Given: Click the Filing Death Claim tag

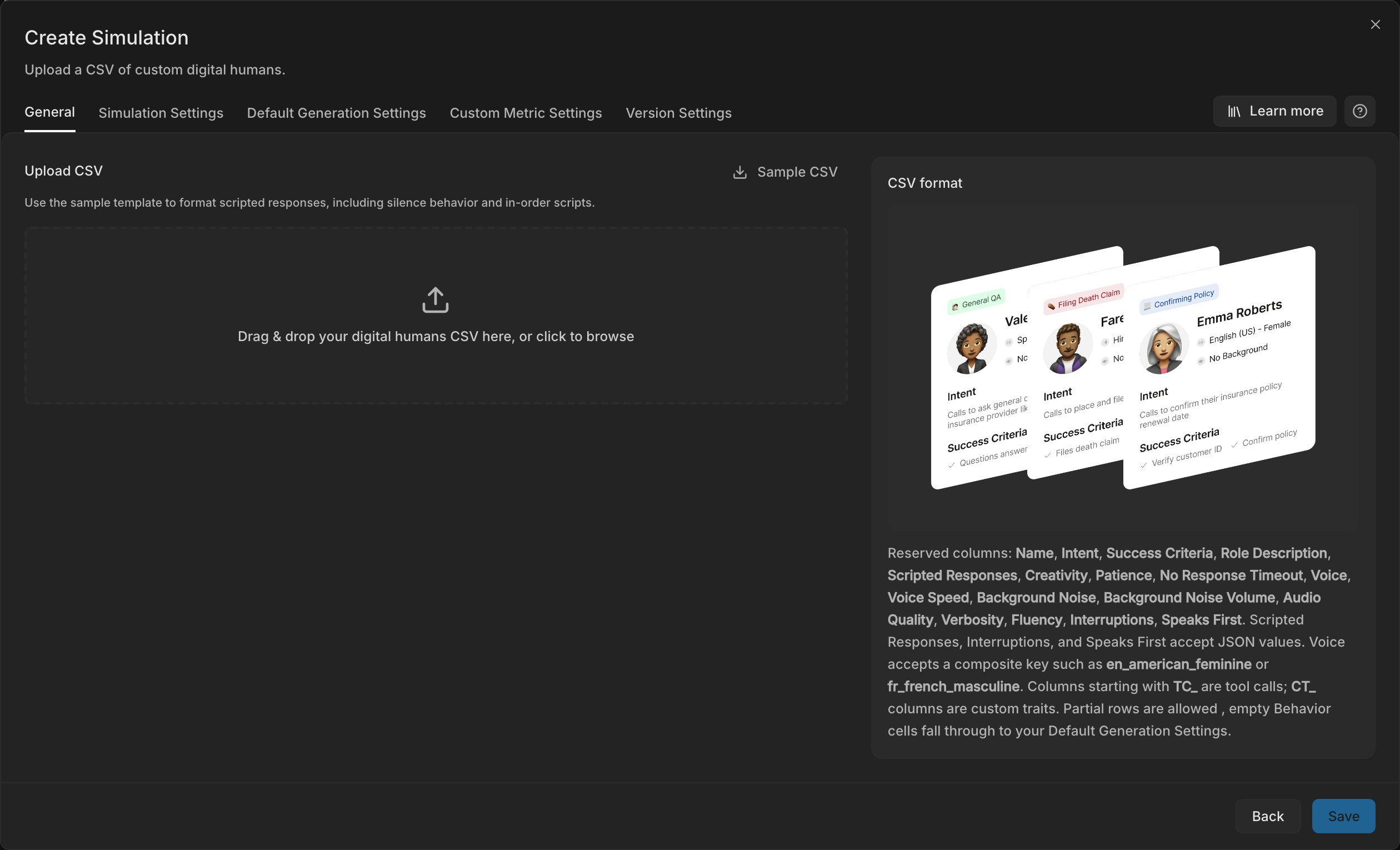Looking at the screenshot, I should 1083,299.
